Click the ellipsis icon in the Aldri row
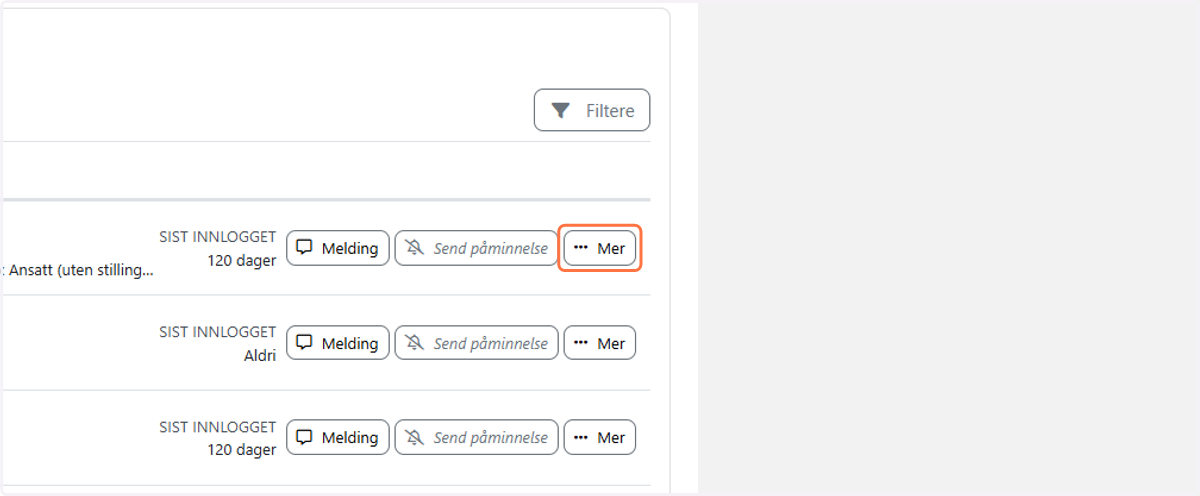Viewport: 1200px width, 496px height. click(581, 342)
